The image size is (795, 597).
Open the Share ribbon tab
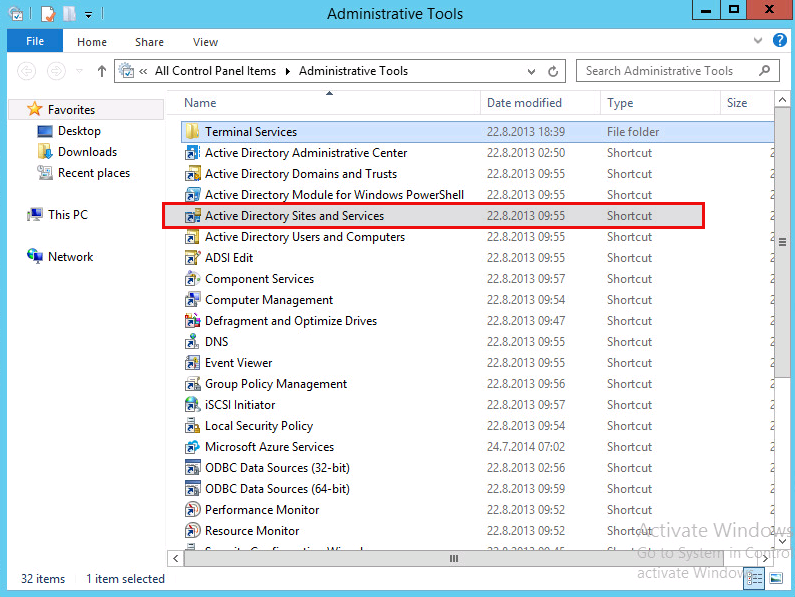point(149,42)
